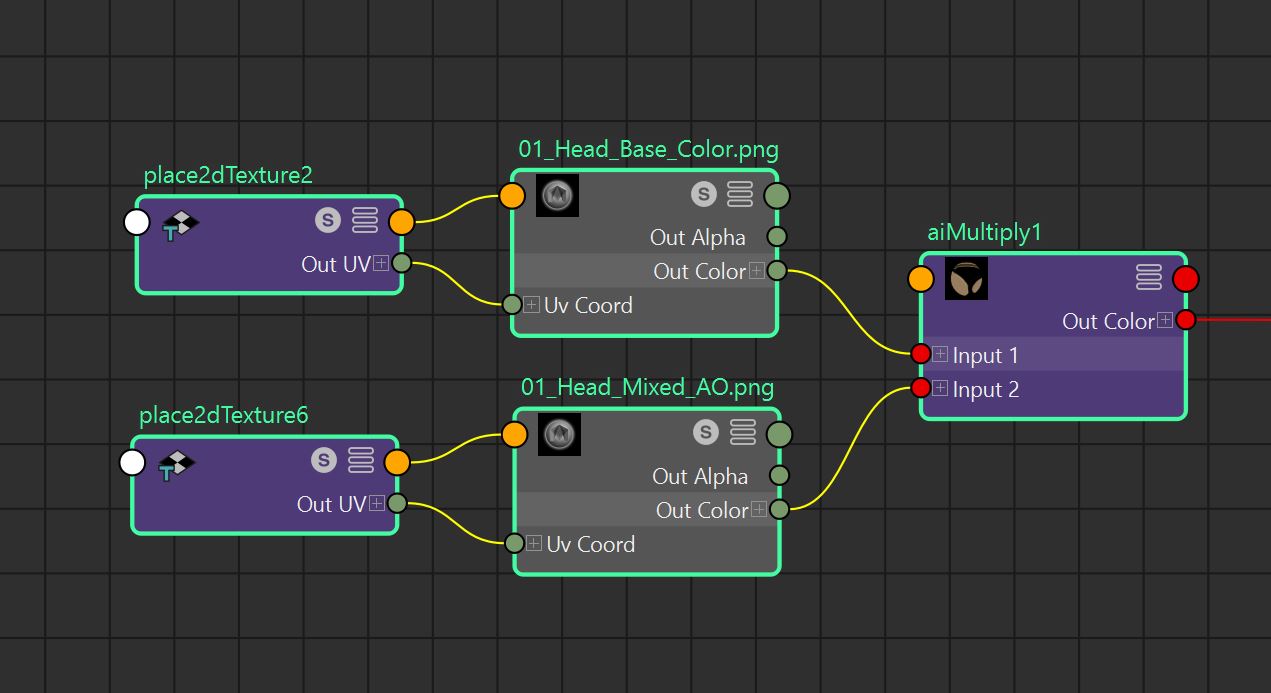The height and width of the screenshot is (693, 1271).
Task: Click the S icon on 01_Head_Base_Color.png header
Action: pyautogui.click(x=704, y=193)
